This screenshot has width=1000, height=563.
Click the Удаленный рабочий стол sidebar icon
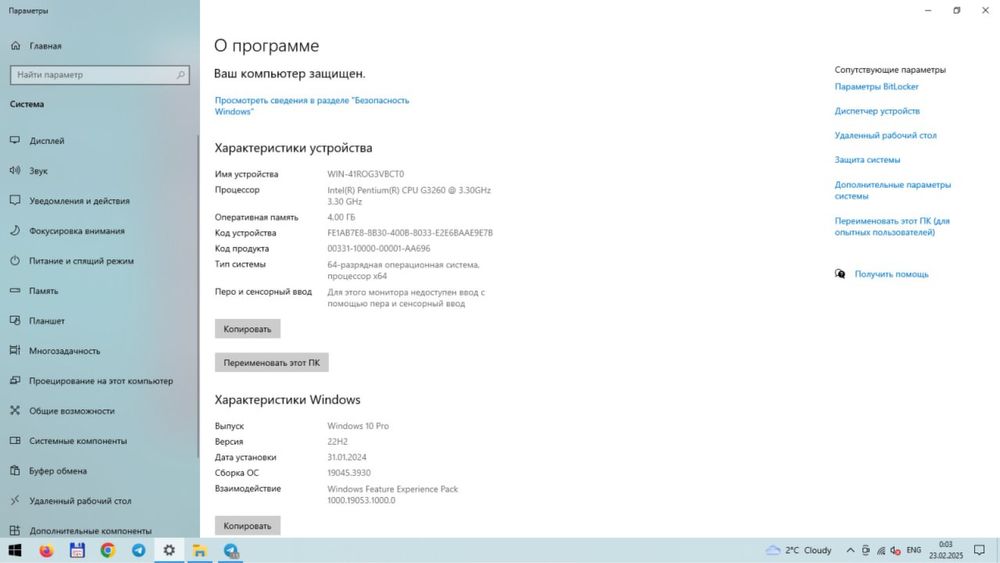(x=15, y=501)
